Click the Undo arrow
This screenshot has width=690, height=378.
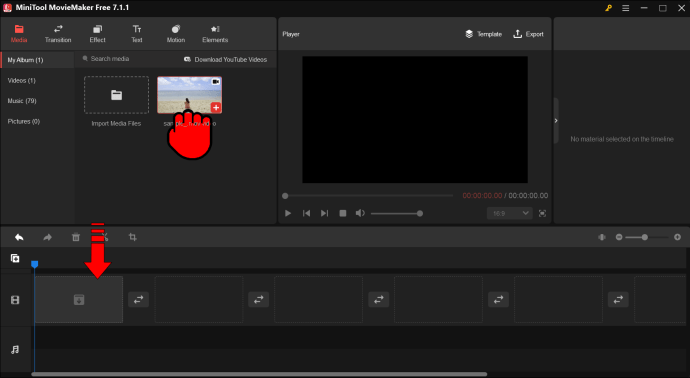[19, 237]
